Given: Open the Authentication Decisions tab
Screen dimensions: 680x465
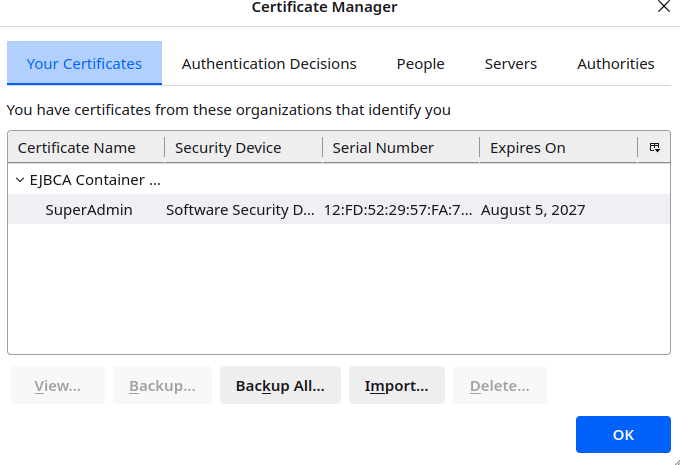Looking at the screenshot, I should pos(269,64).
